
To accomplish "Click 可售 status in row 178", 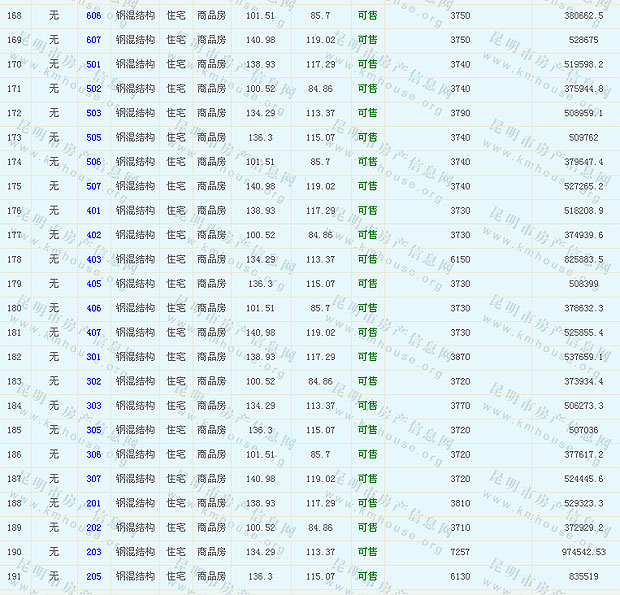I will click(367, 260).
